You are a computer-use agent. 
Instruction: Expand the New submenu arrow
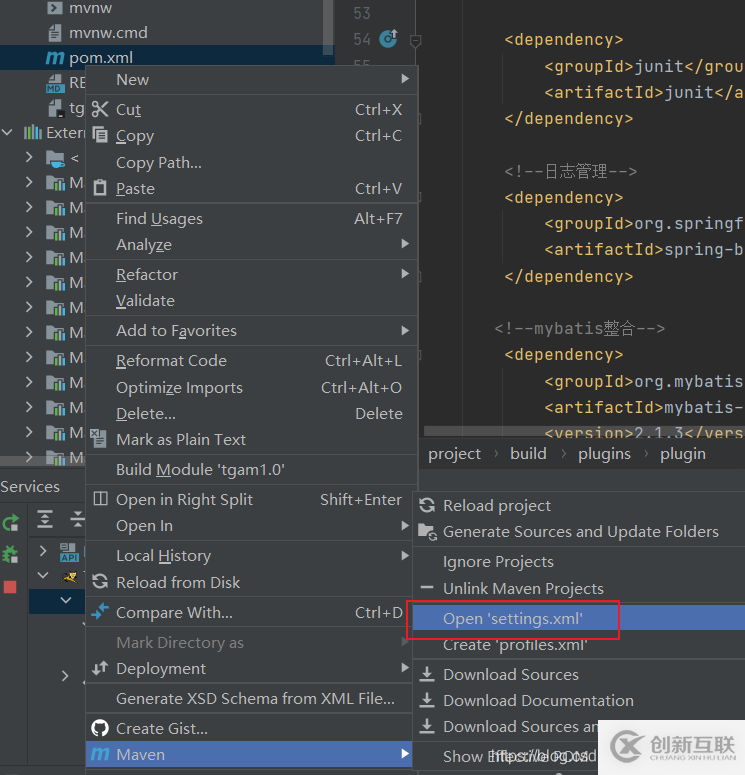point(405,80)
